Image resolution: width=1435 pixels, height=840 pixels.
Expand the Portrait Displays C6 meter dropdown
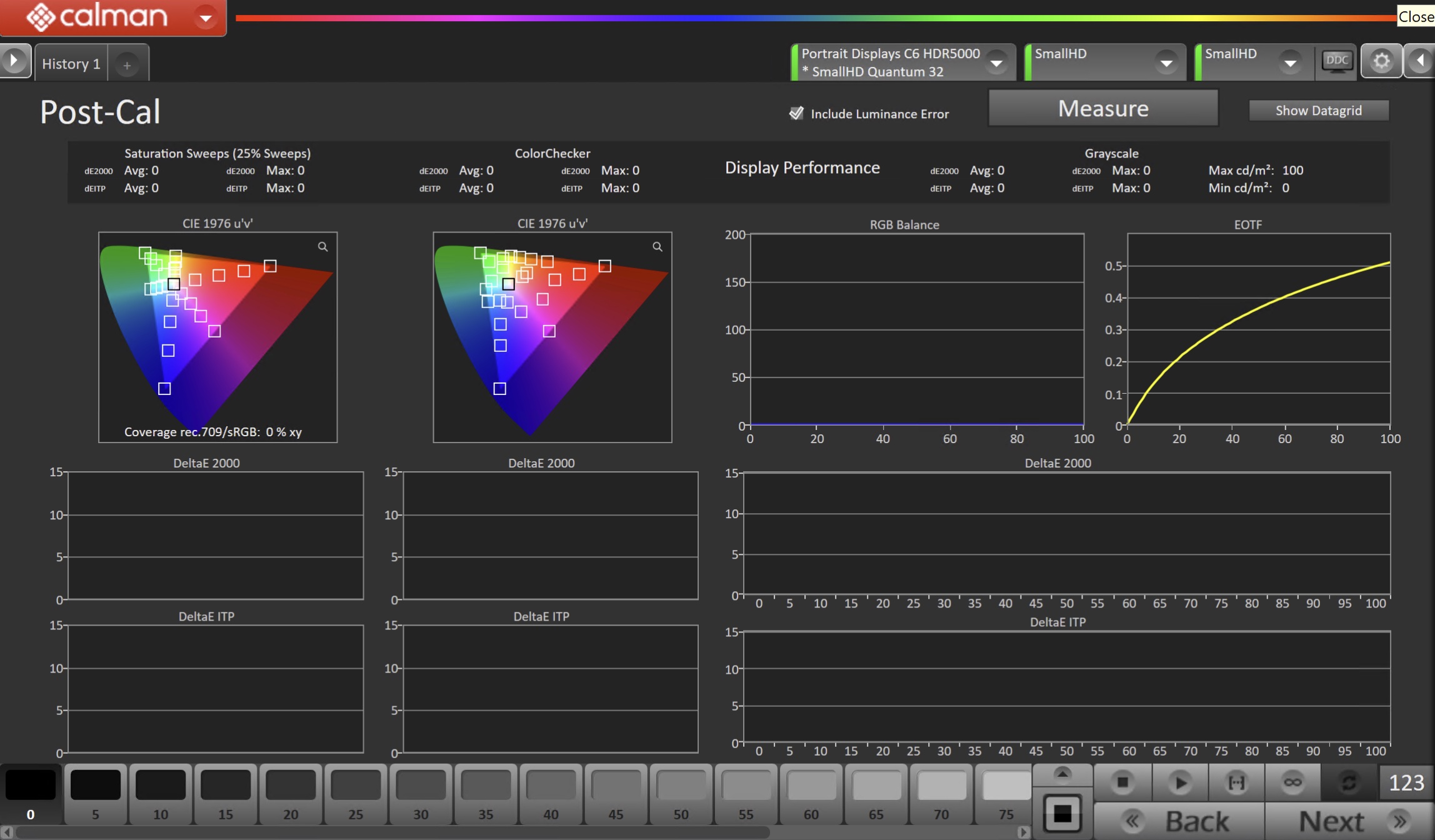click(x=996, y=62)
